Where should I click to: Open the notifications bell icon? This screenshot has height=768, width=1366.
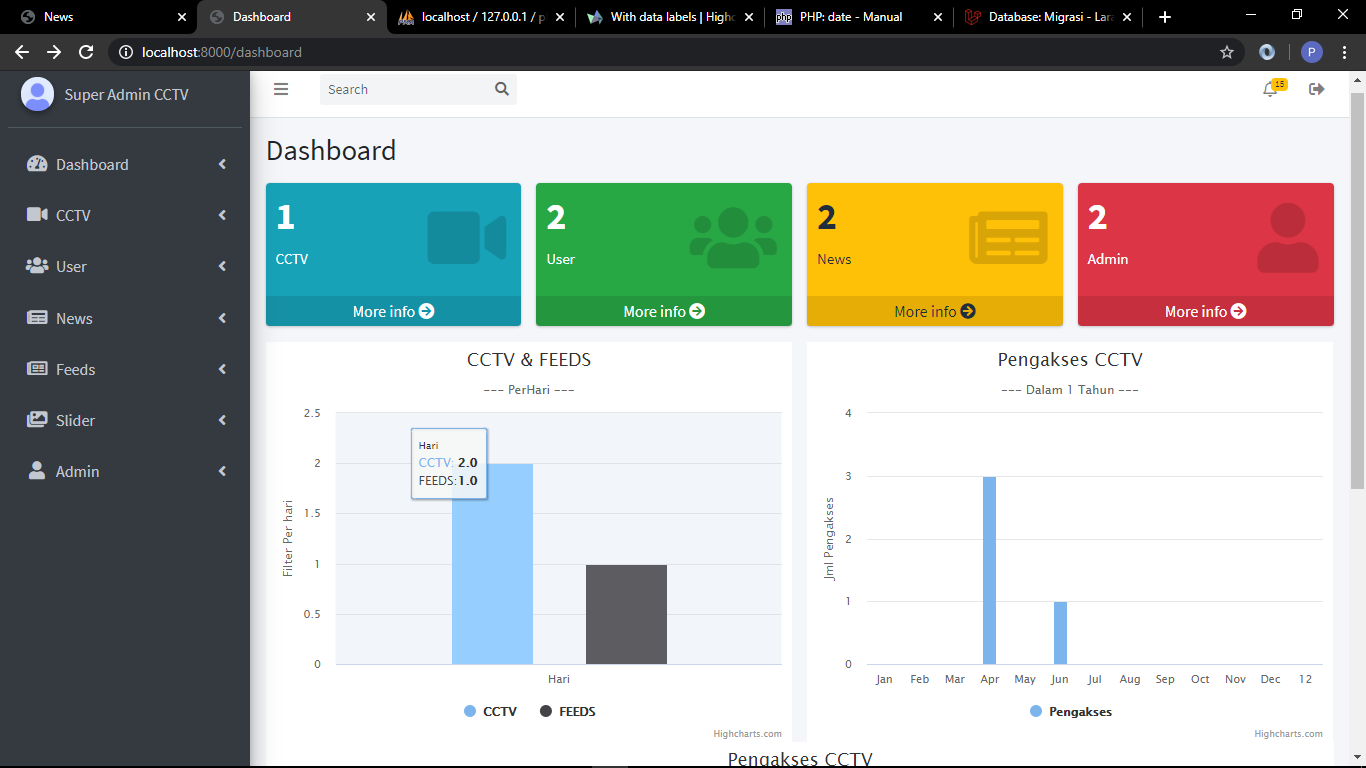coord(1270,90)
